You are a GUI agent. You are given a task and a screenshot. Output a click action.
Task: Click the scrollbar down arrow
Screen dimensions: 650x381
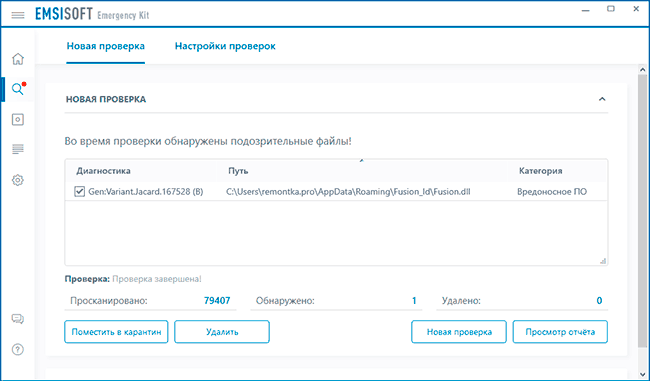pos(643,374)
